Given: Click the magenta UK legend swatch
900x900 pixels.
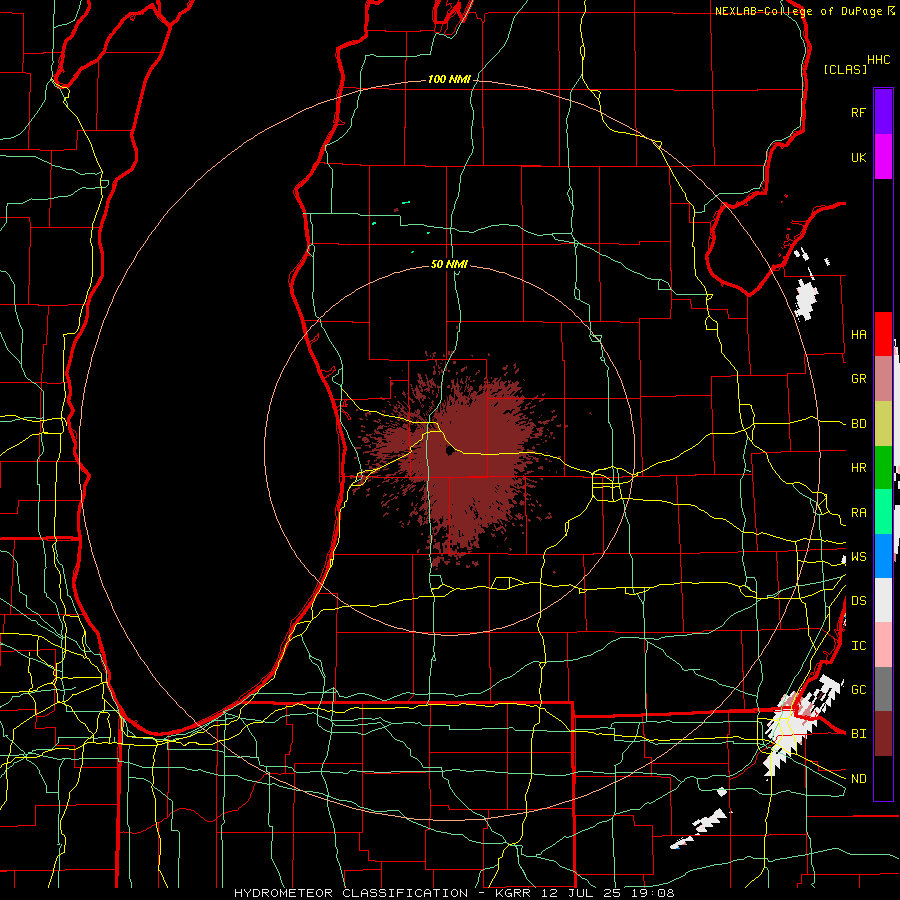Looking at the screenshot, I should point(883,157).
